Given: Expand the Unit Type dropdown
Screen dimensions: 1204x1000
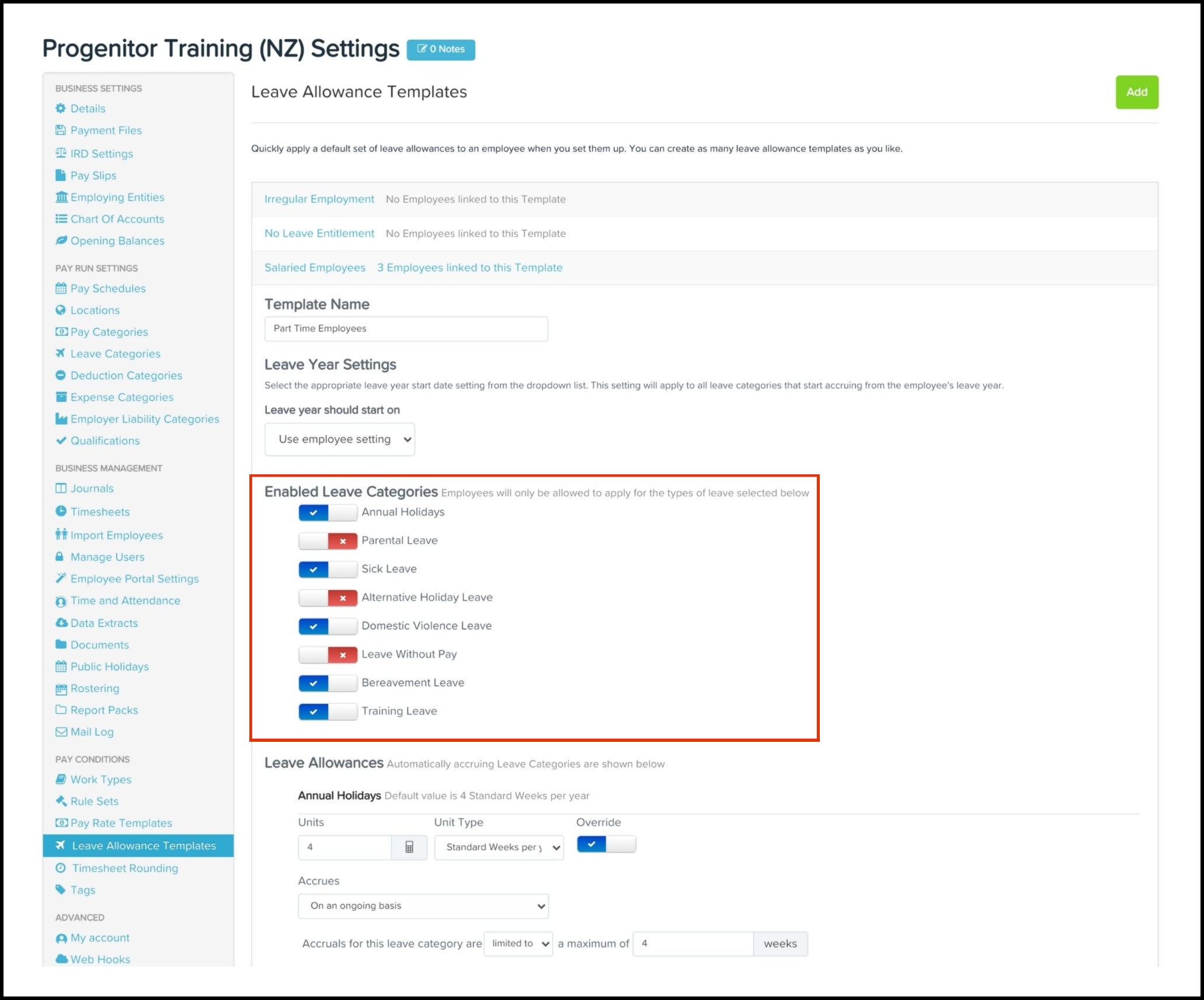Looking at the screenshot, I should [499, 848].
